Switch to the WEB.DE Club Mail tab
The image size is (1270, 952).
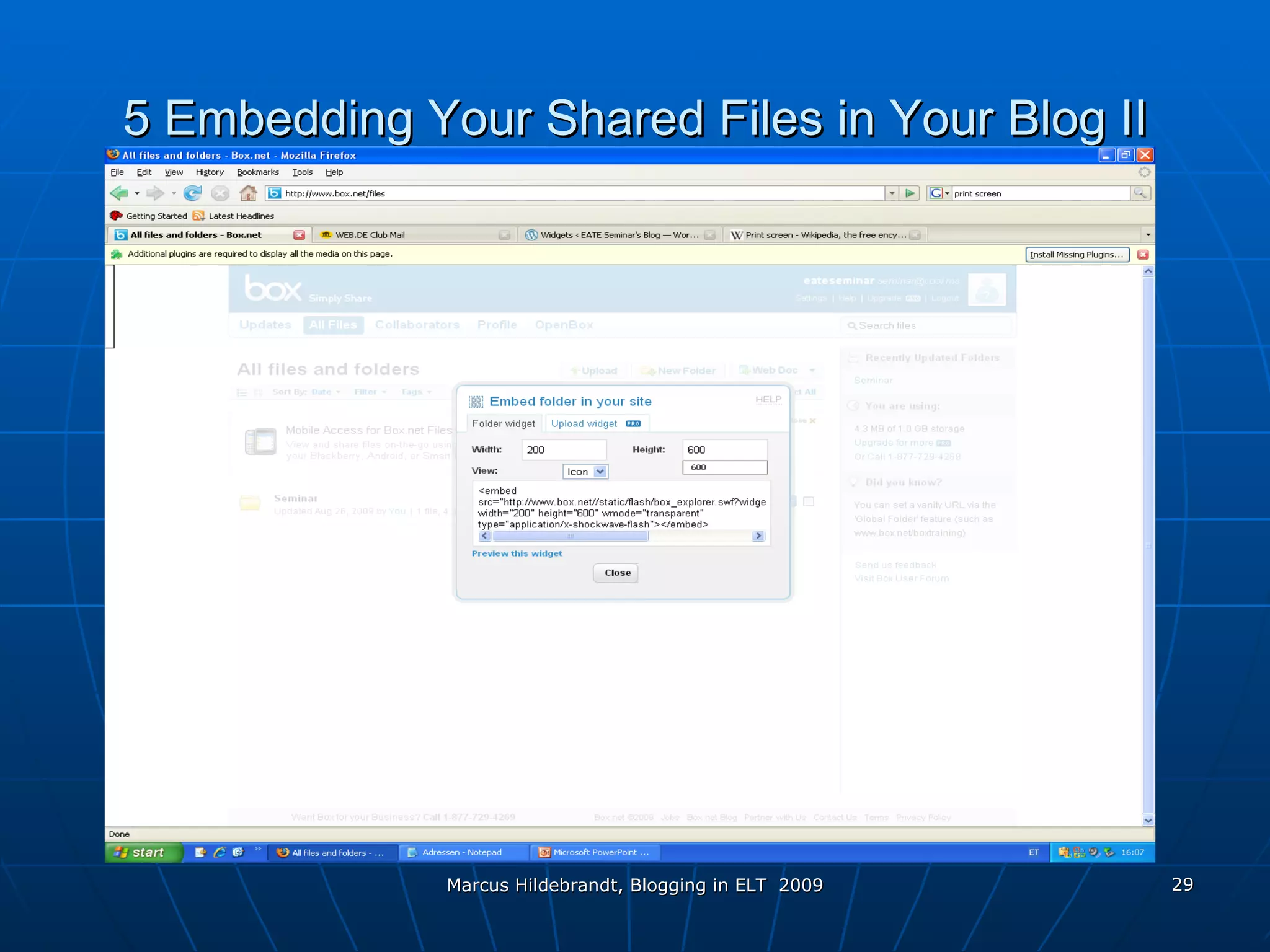coord(414,235)
